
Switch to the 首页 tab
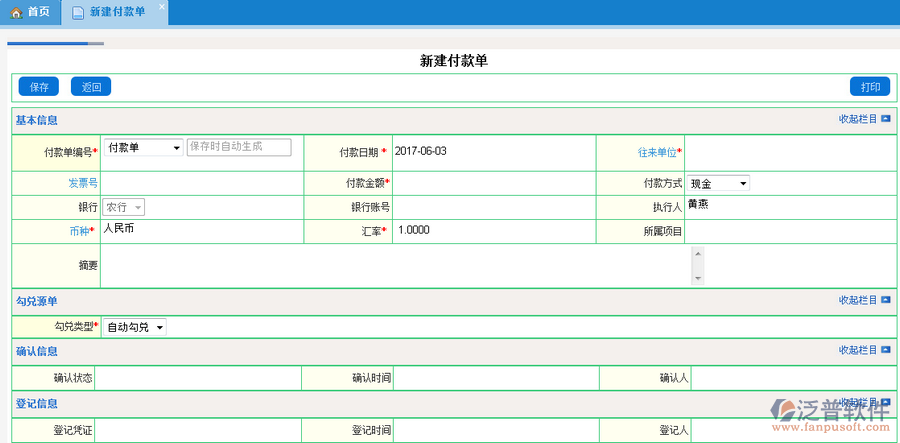tap(30, 12)
